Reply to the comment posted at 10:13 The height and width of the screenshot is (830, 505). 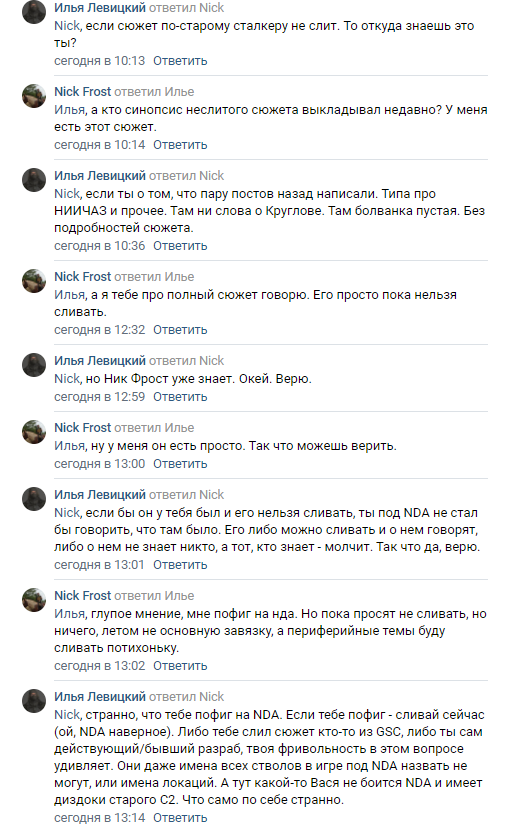pyautogui.click(x=180, y=61)
